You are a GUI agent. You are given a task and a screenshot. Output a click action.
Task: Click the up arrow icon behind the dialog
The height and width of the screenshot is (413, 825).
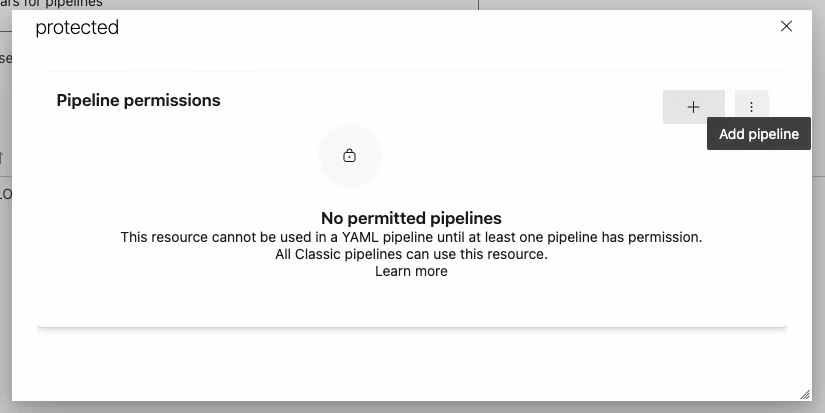click(2, 157)
